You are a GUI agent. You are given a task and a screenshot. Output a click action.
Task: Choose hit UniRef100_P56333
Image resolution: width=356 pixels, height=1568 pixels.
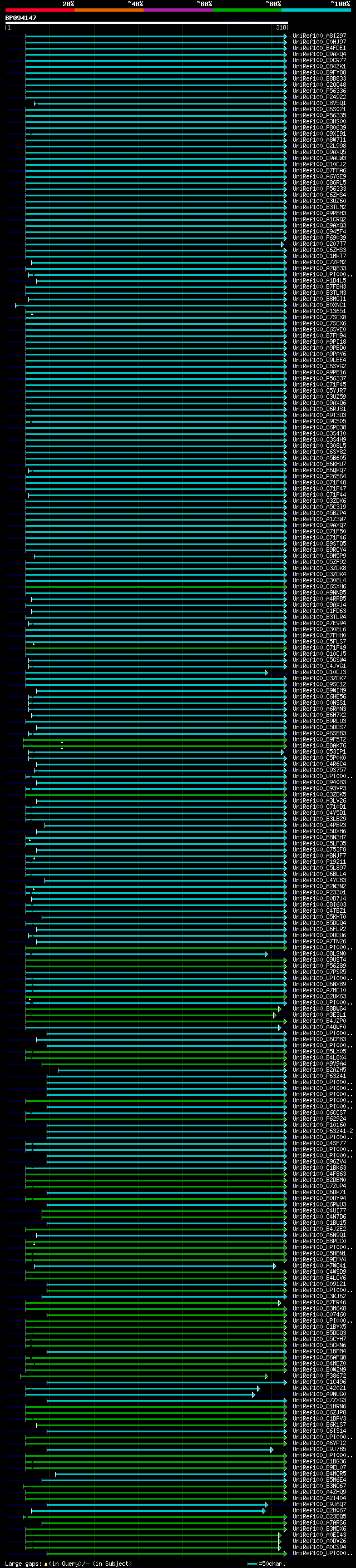click(319, 189)
